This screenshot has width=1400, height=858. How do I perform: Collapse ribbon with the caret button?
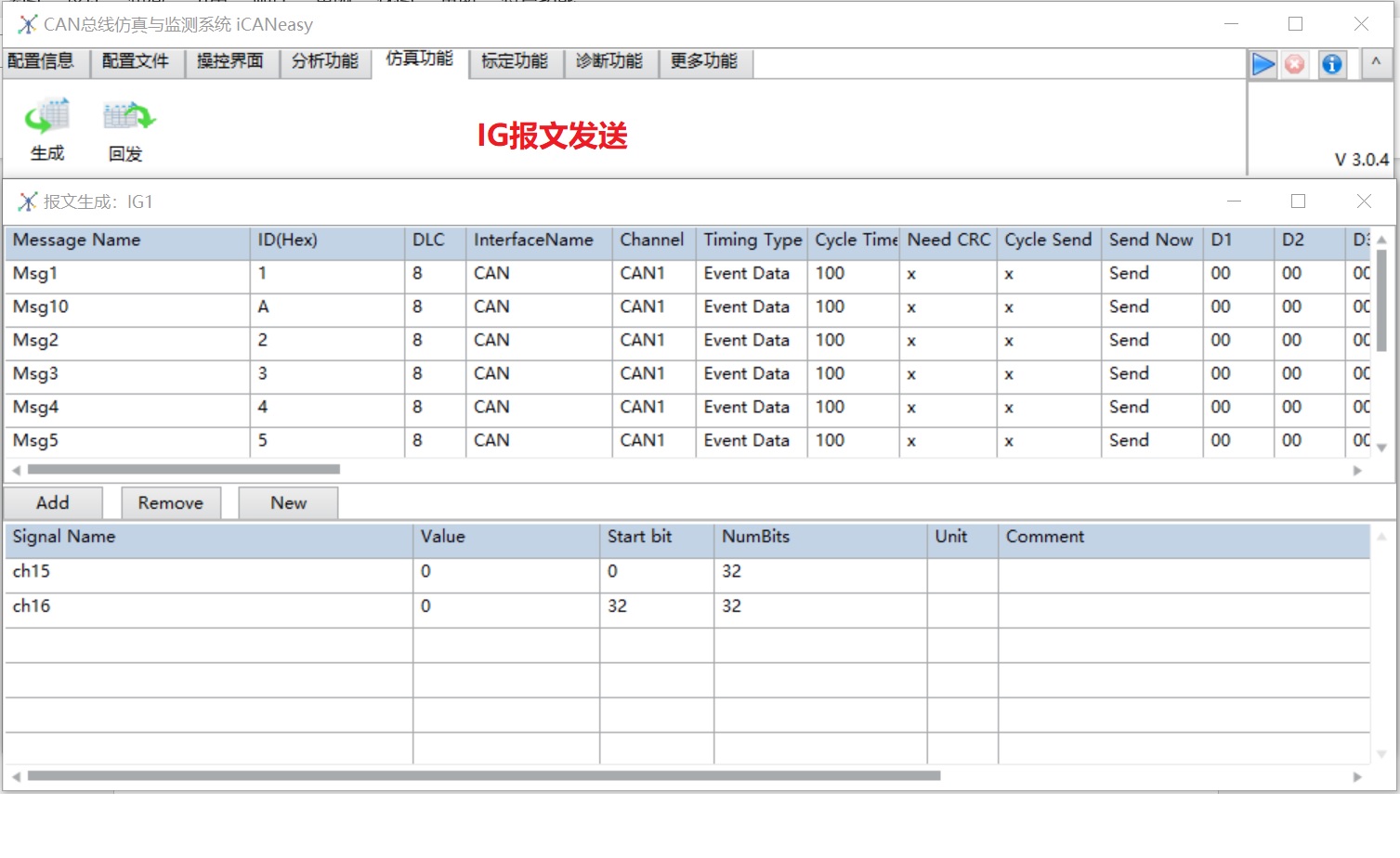[1375, 63]
